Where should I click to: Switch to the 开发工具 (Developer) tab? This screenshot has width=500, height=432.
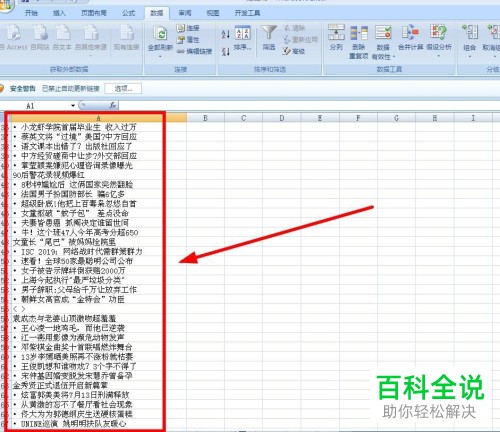point(247,13)
